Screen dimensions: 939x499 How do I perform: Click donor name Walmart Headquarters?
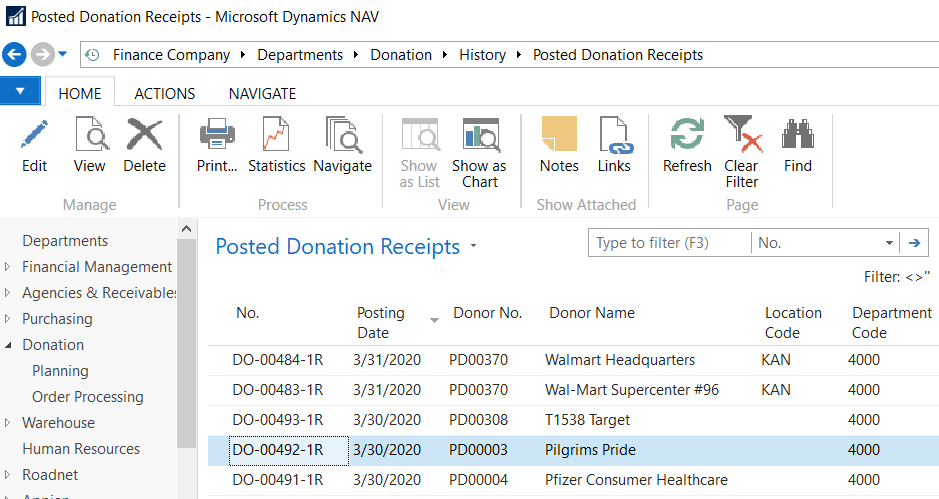(620, 360)
